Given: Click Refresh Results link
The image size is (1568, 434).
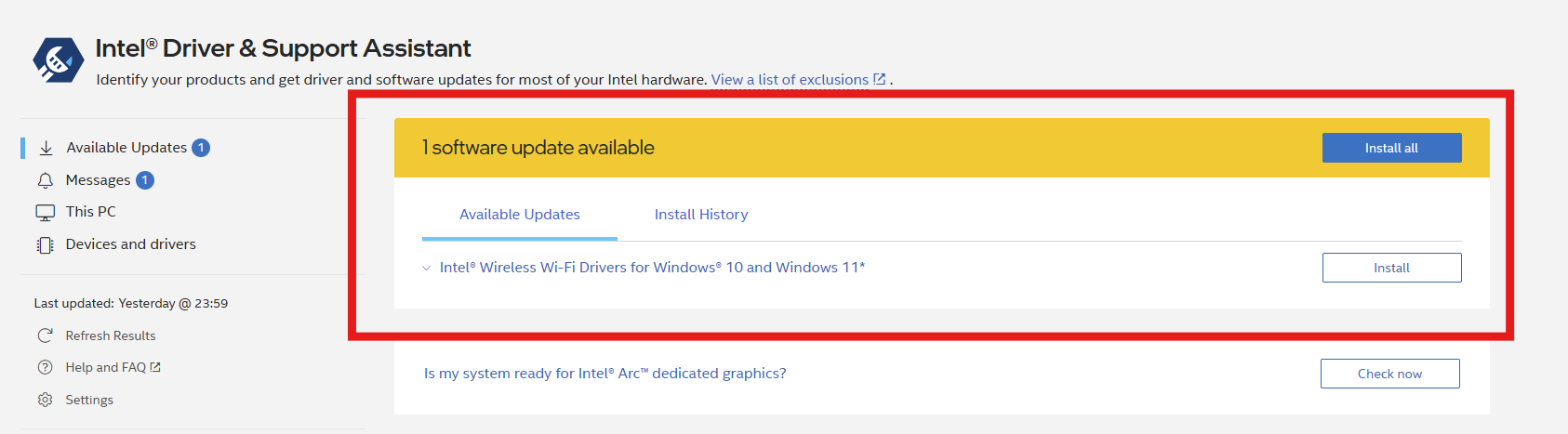Looking at the screenshot, I should (x=111, y=335).
